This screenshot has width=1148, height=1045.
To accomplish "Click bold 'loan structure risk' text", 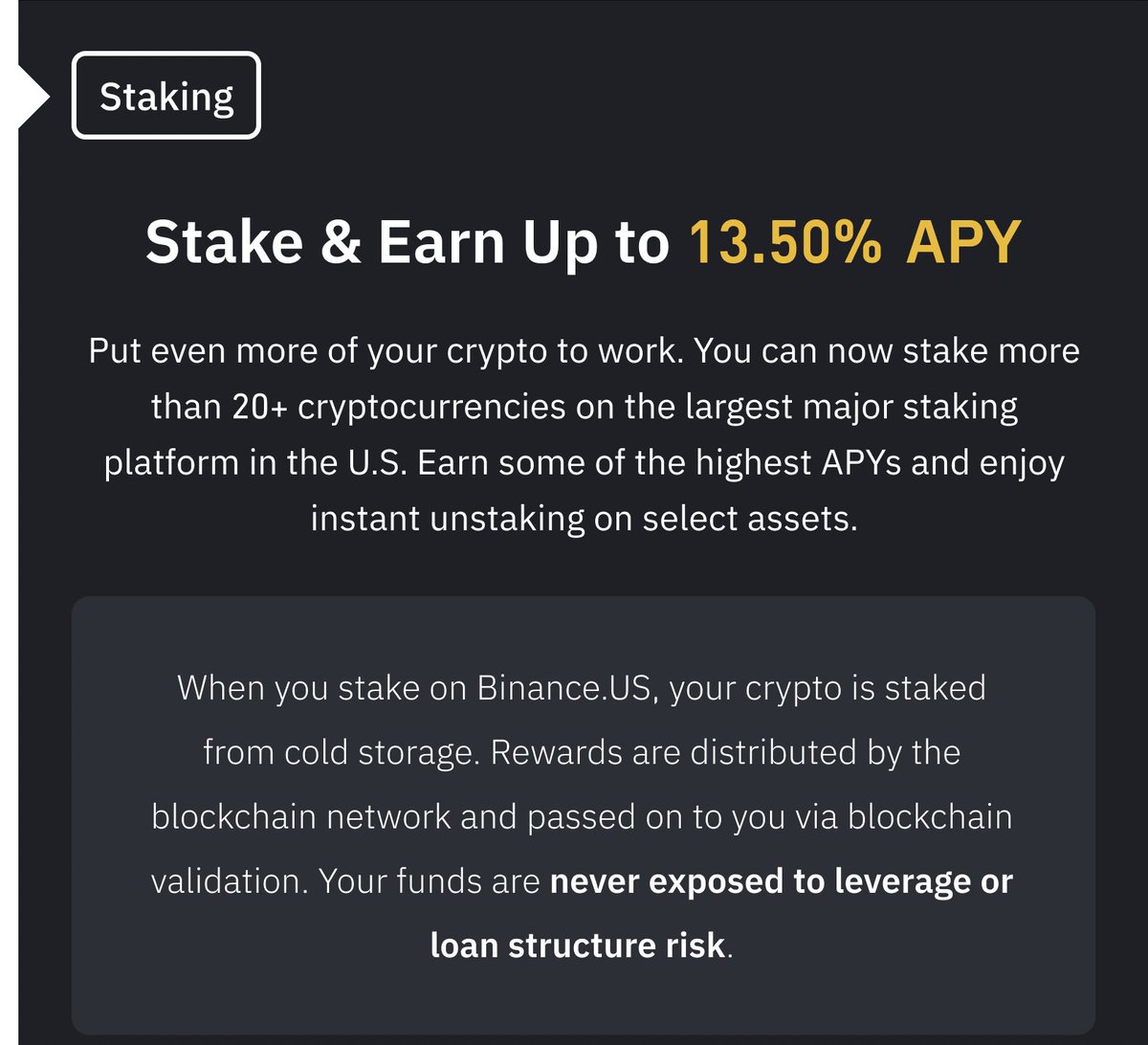I will 578,945.
